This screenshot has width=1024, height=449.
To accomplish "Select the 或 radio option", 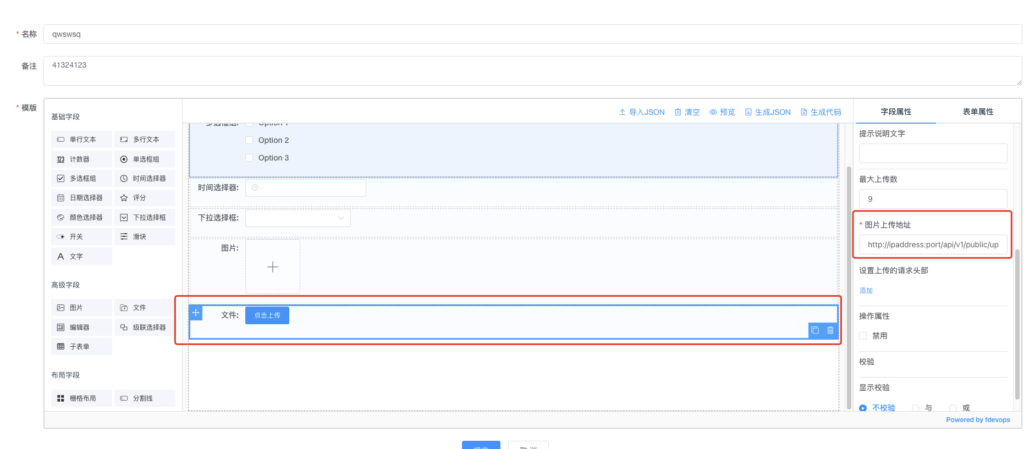I will 953,408.
